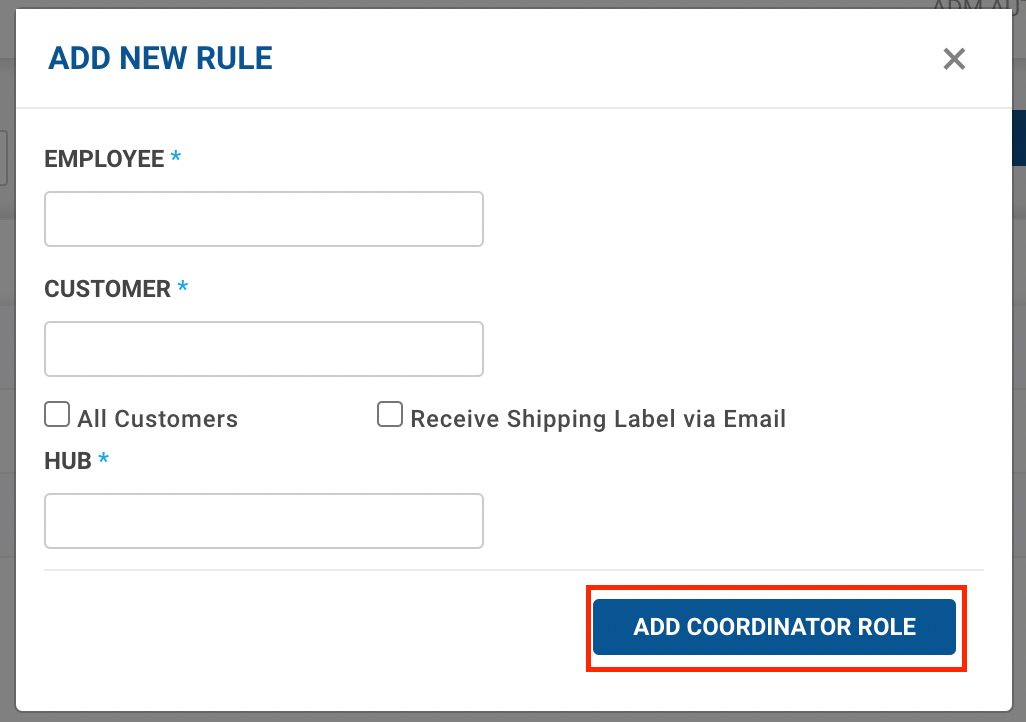
Task: Click the divider line above Add Coordinator Role
Action: click(514, 570)
